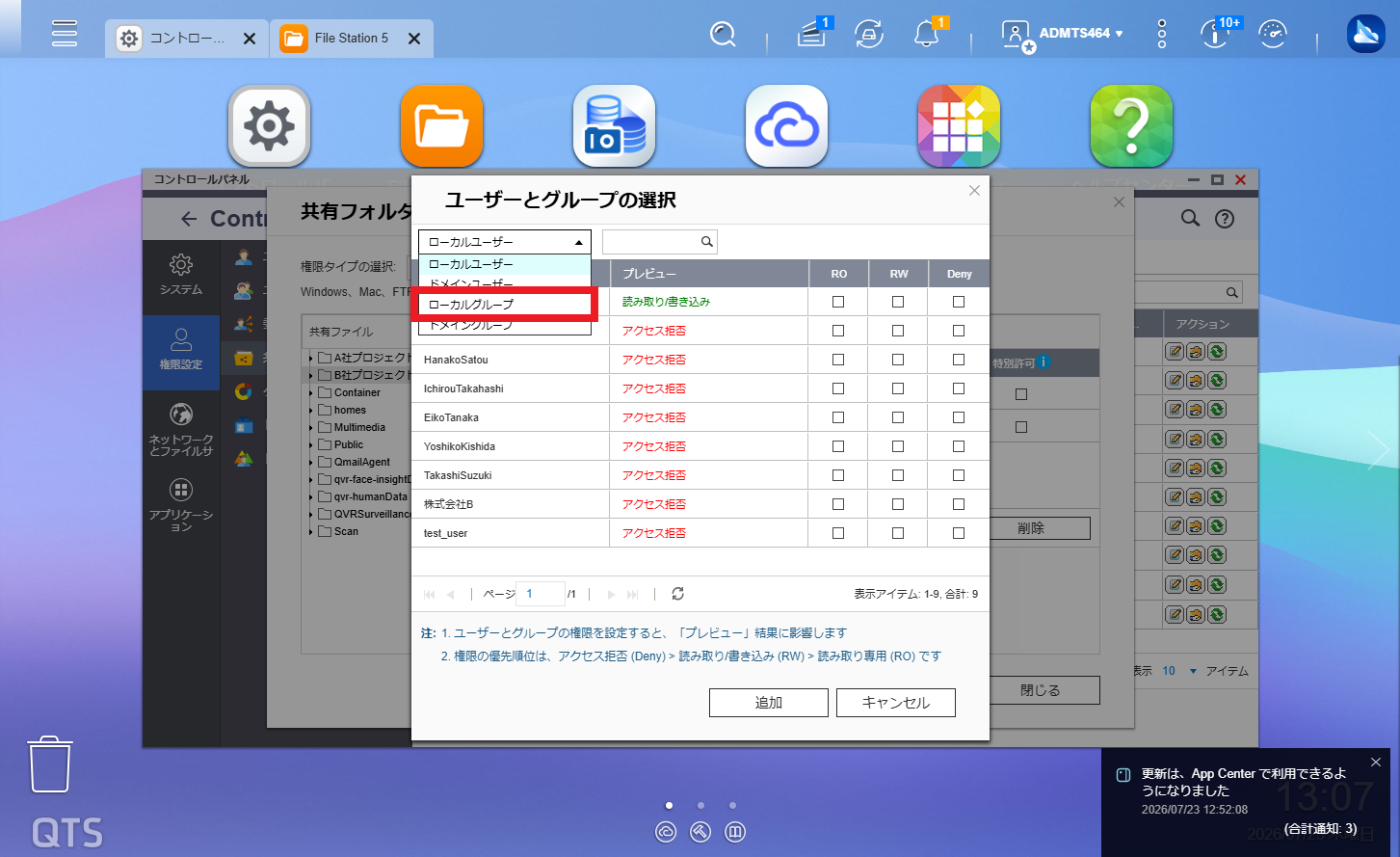Open the dashboard gauge icon in top bar
1400x857 pixels.
pyautogui.click(x=1273, y=35)
